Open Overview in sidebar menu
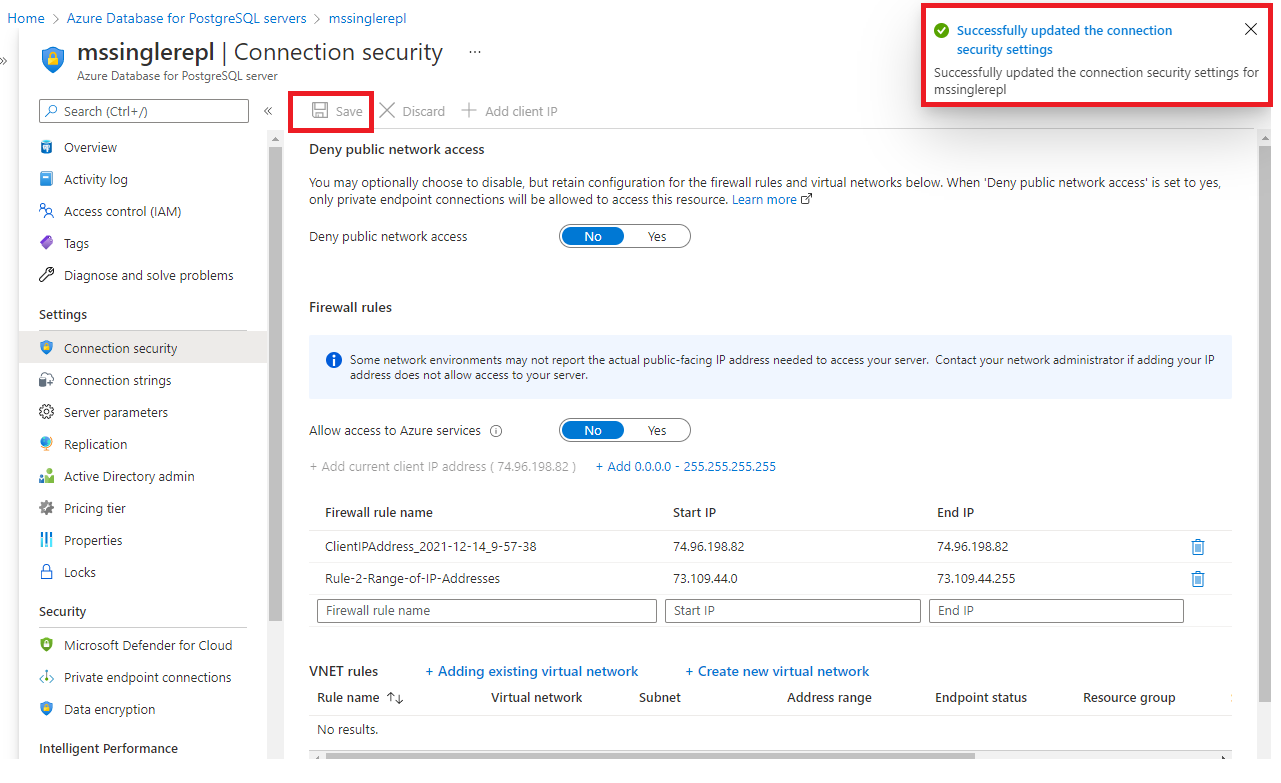Image resolution: width=1281 pixels, height=783 pixels. click(x=90, y=147)
